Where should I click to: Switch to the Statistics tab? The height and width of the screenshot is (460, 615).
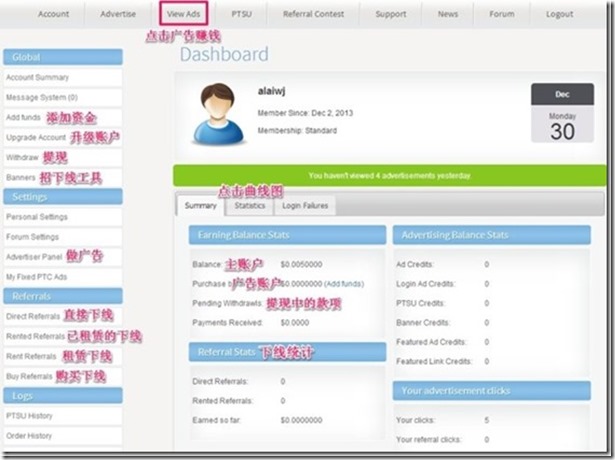click(x=250, y=206)
